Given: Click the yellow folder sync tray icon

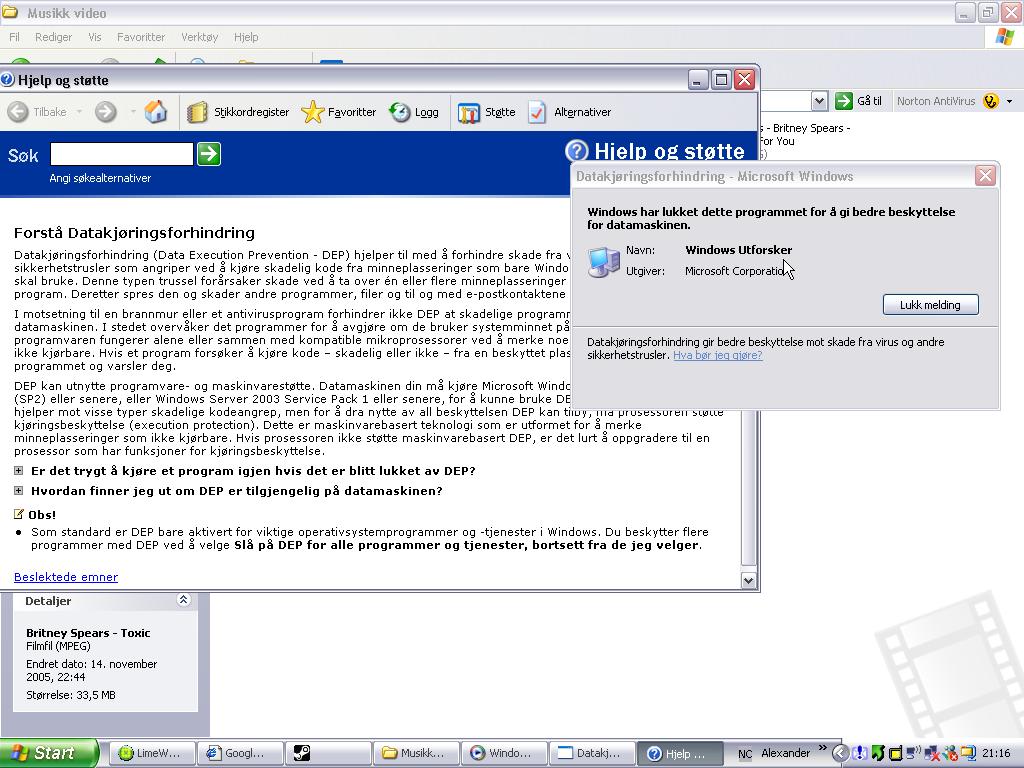Looking at the screenshot, I should tap(968, 753).
